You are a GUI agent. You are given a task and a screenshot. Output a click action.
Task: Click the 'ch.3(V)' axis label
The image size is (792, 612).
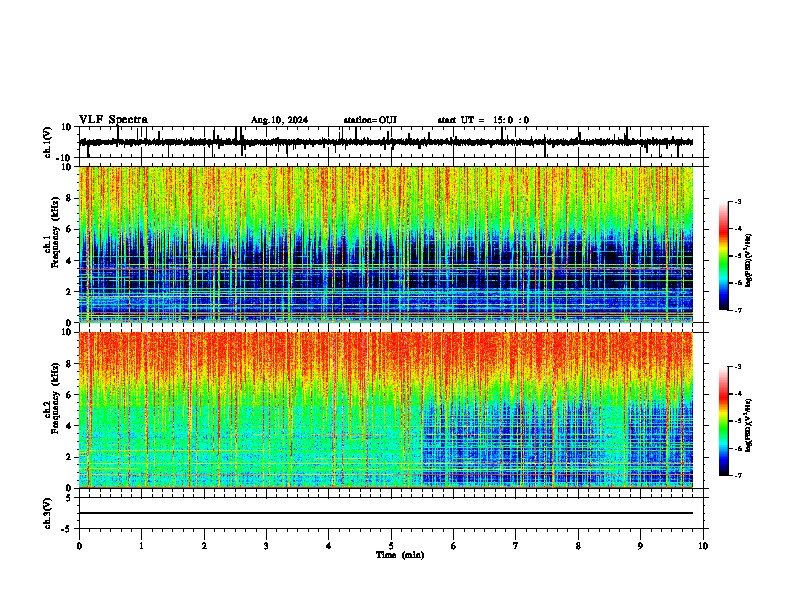(48, 513)
